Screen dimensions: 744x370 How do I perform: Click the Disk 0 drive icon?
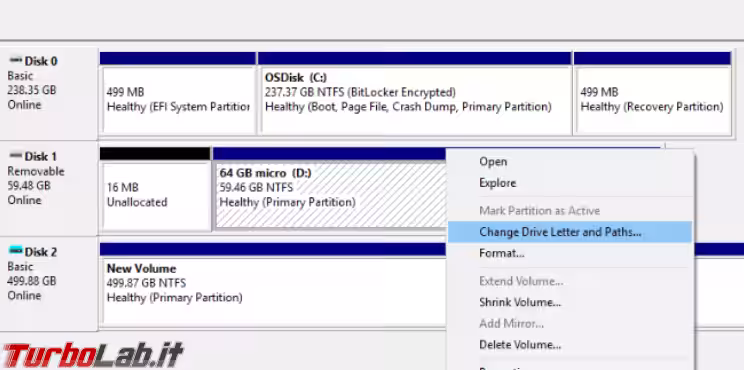[16, 60]
